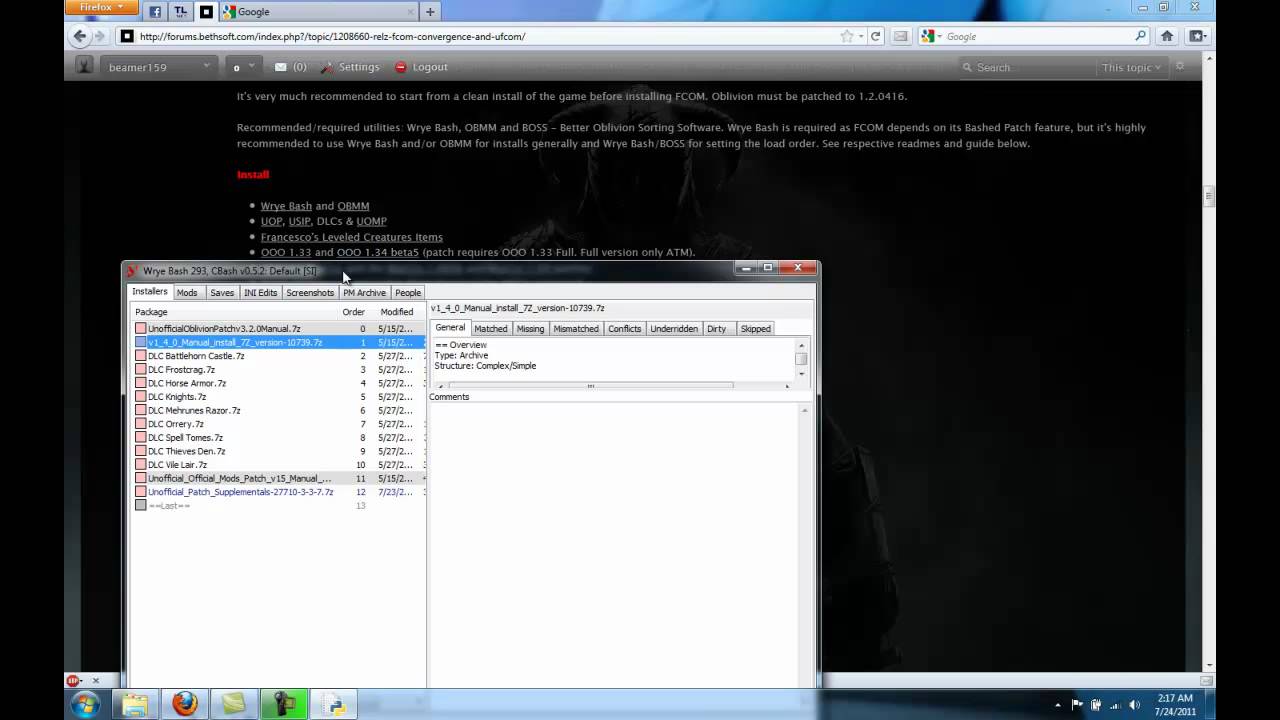Viewport: 1280px width, 720px height.
Task: Toggle v1_4_0_Manual_install package checkbox
Action: coord(141,342)
